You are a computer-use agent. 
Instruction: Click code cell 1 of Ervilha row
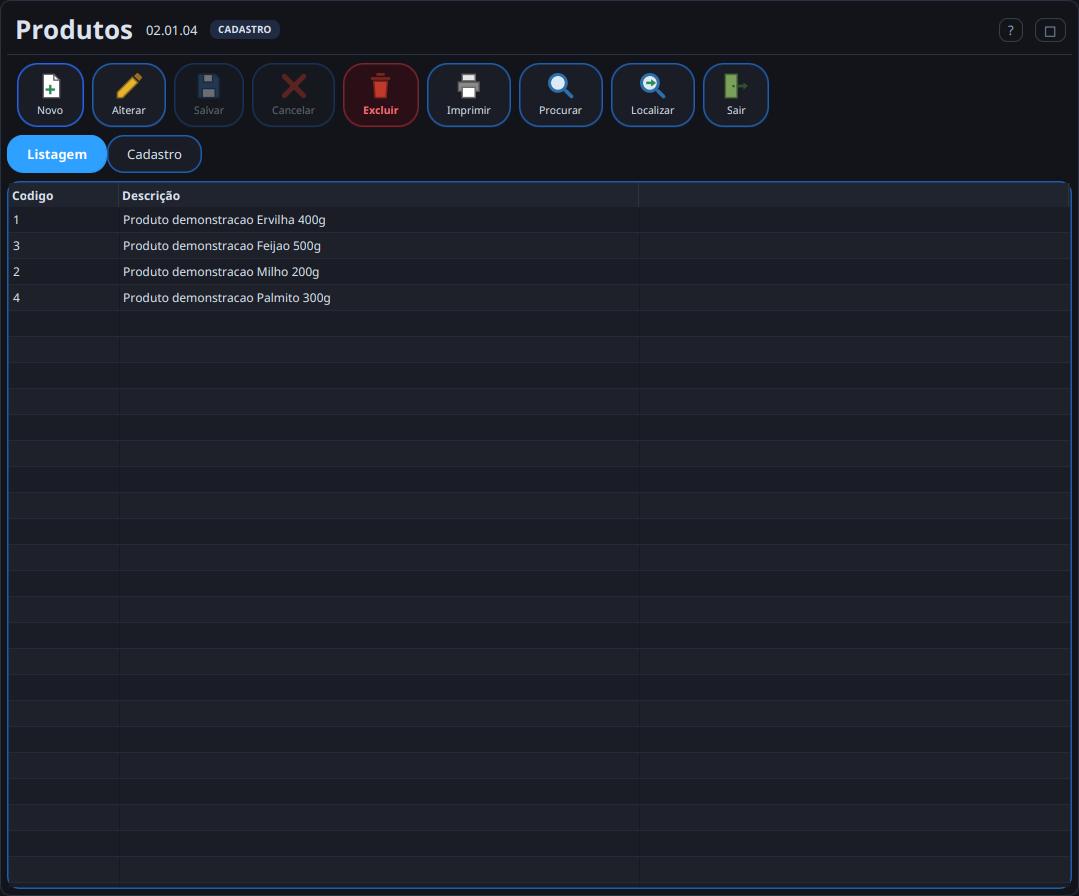[x=63, y=220]
